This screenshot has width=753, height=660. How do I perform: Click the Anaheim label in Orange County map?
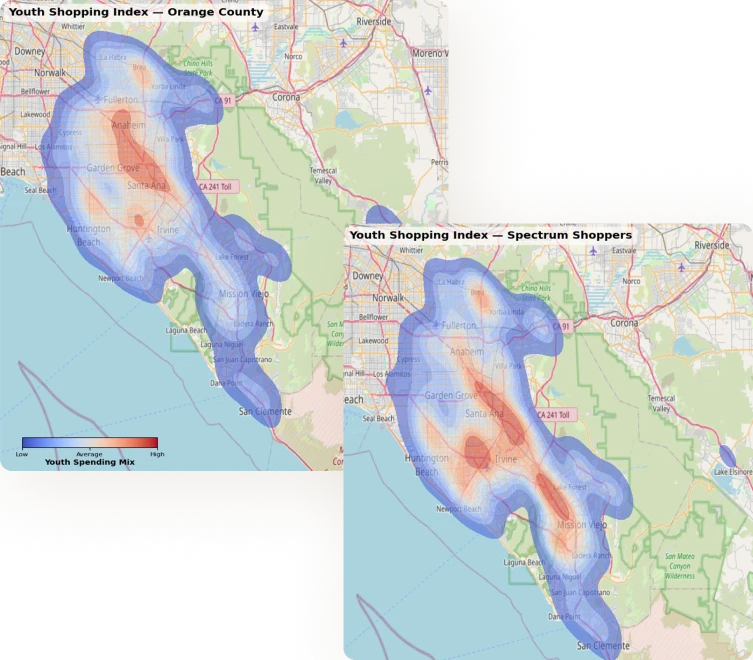pyautogui.click(x=129, y=125)
